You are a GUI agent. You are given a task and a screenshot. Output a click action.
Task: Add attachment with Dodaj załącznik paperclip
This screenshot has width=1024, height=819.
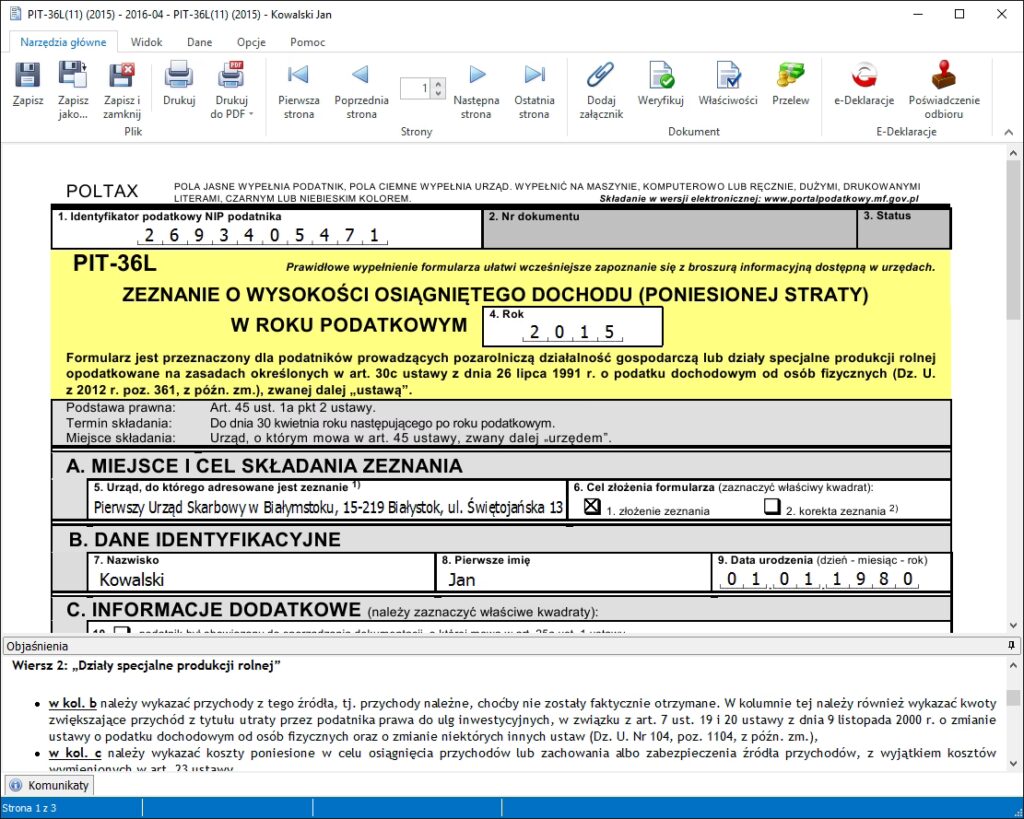[599, 76]
